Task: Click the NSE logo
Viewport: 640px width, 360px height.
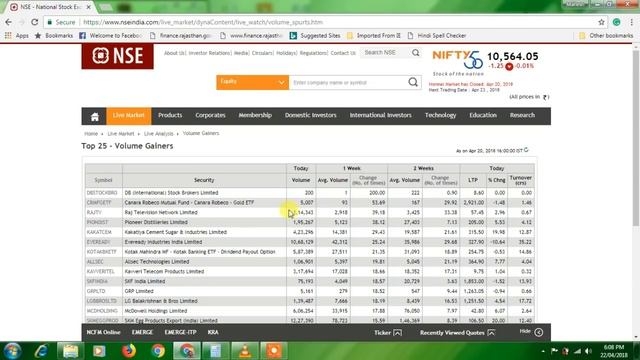Action: pos(118,56)
